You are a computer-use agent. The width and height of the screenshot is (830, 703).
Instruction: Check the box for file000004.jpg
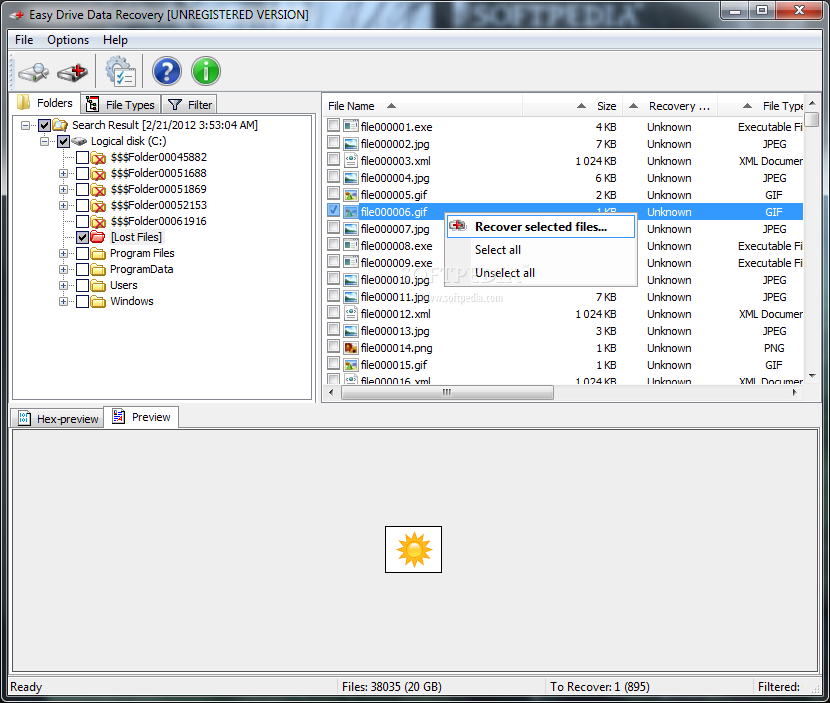(333, 176)
